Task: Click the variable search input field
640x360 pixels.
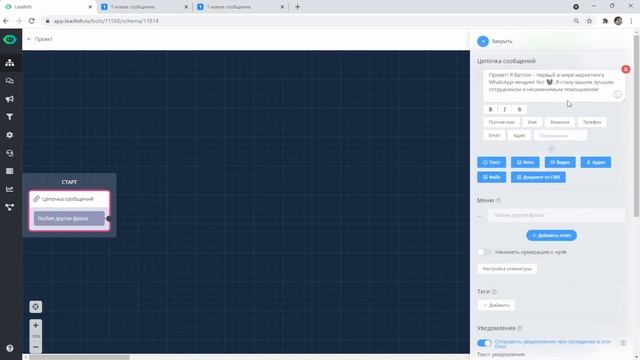Action: coord(560,135)
